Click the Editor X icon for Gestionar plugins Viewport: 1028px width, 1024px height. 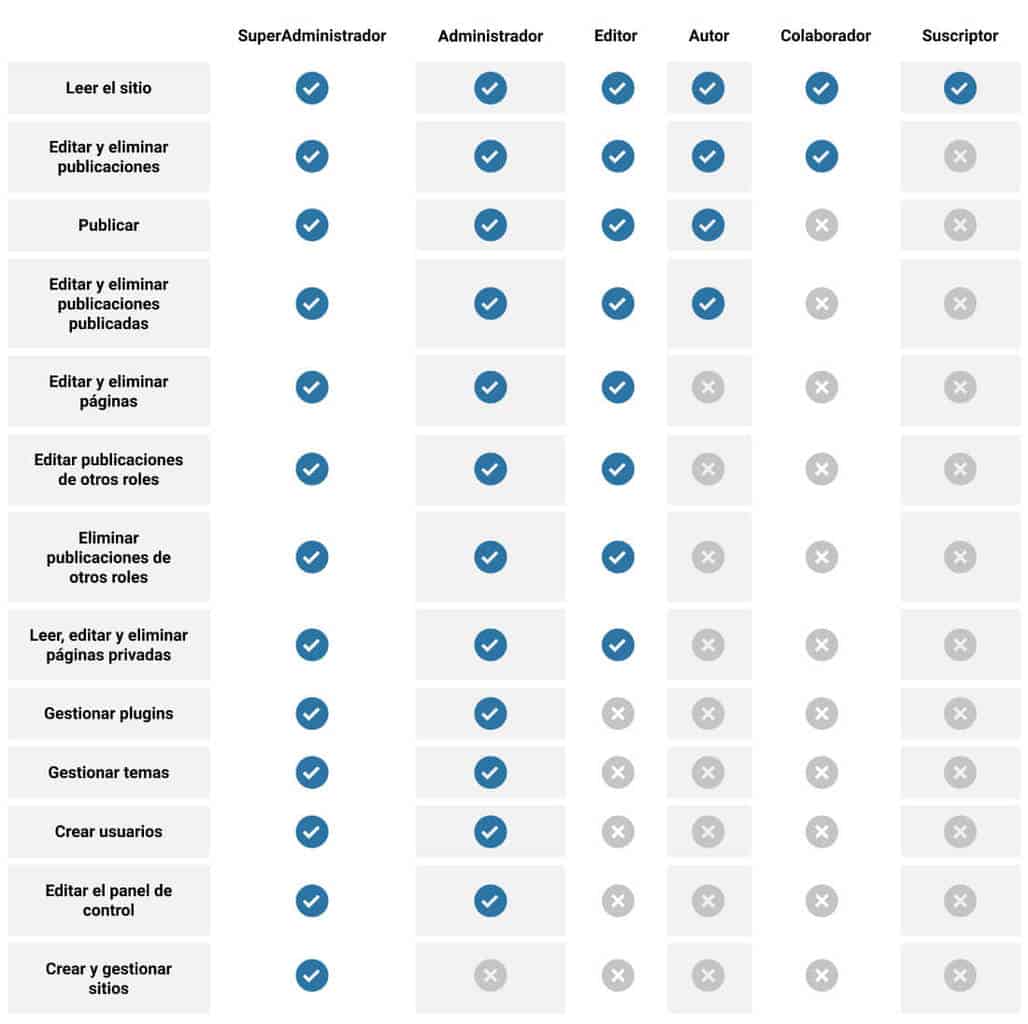618,713
